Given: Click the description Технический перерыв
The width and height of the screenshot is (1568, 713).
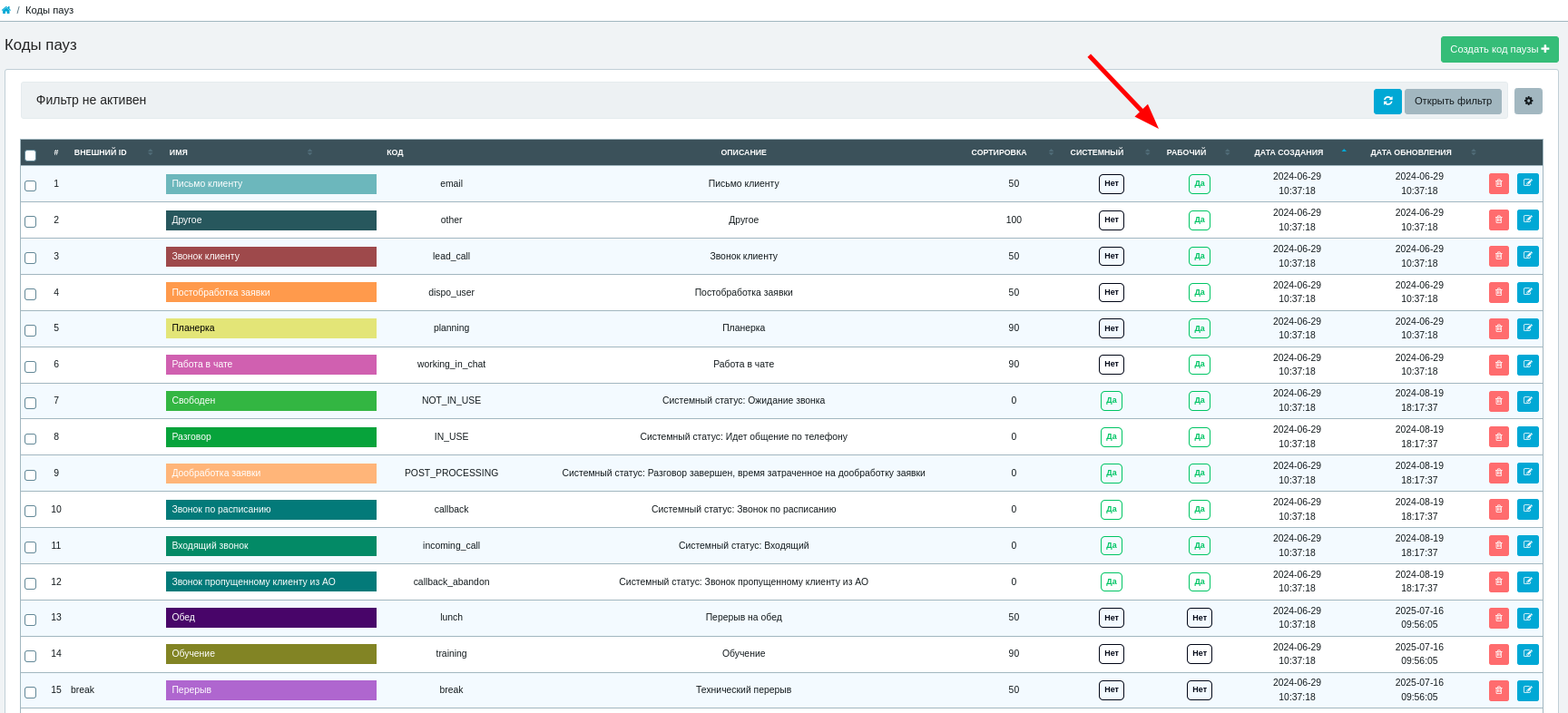Looking at the screenshot, I should coord(743,690).
